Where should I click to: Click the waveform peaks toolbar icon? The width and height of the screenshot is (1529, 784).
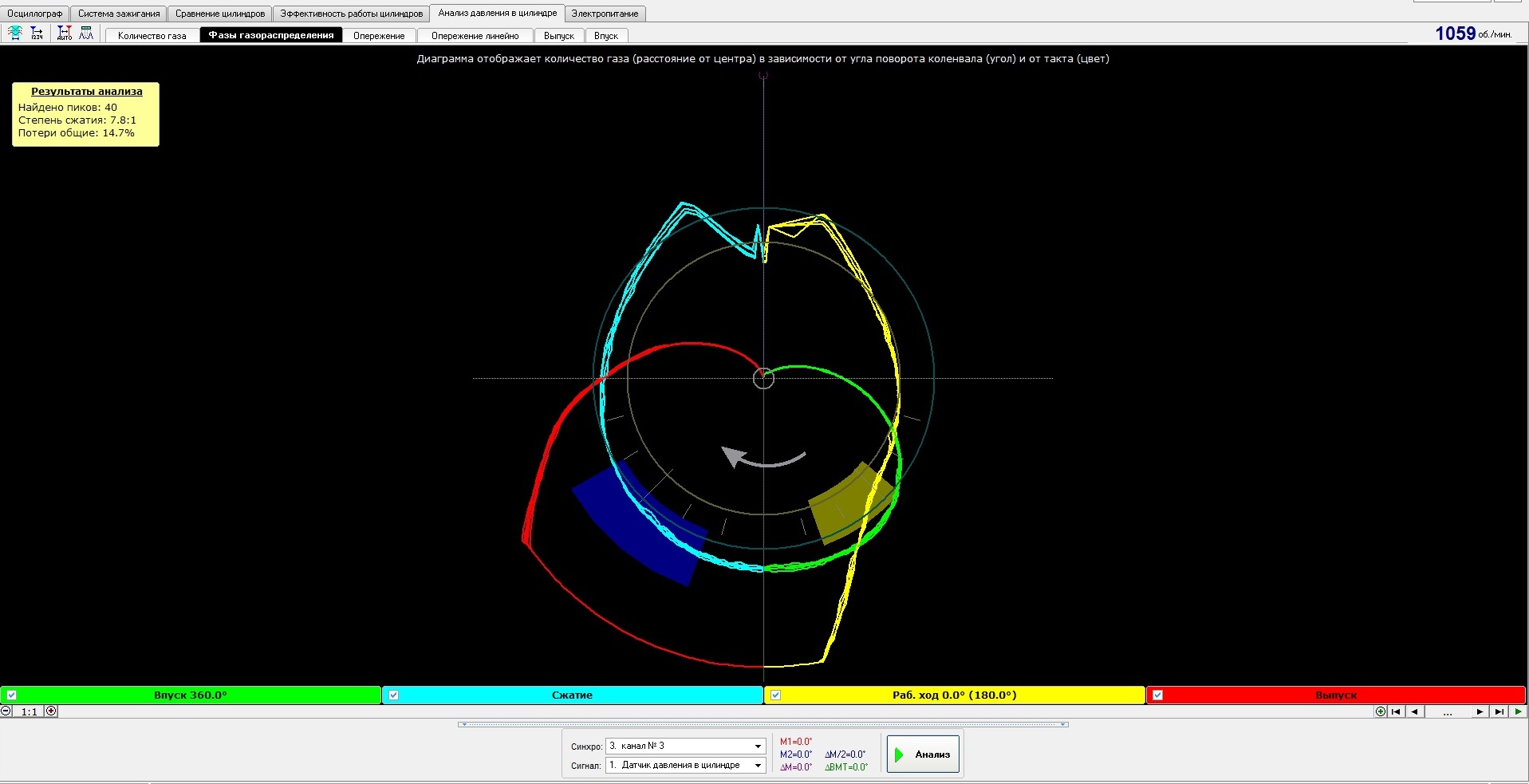[86, 33]
